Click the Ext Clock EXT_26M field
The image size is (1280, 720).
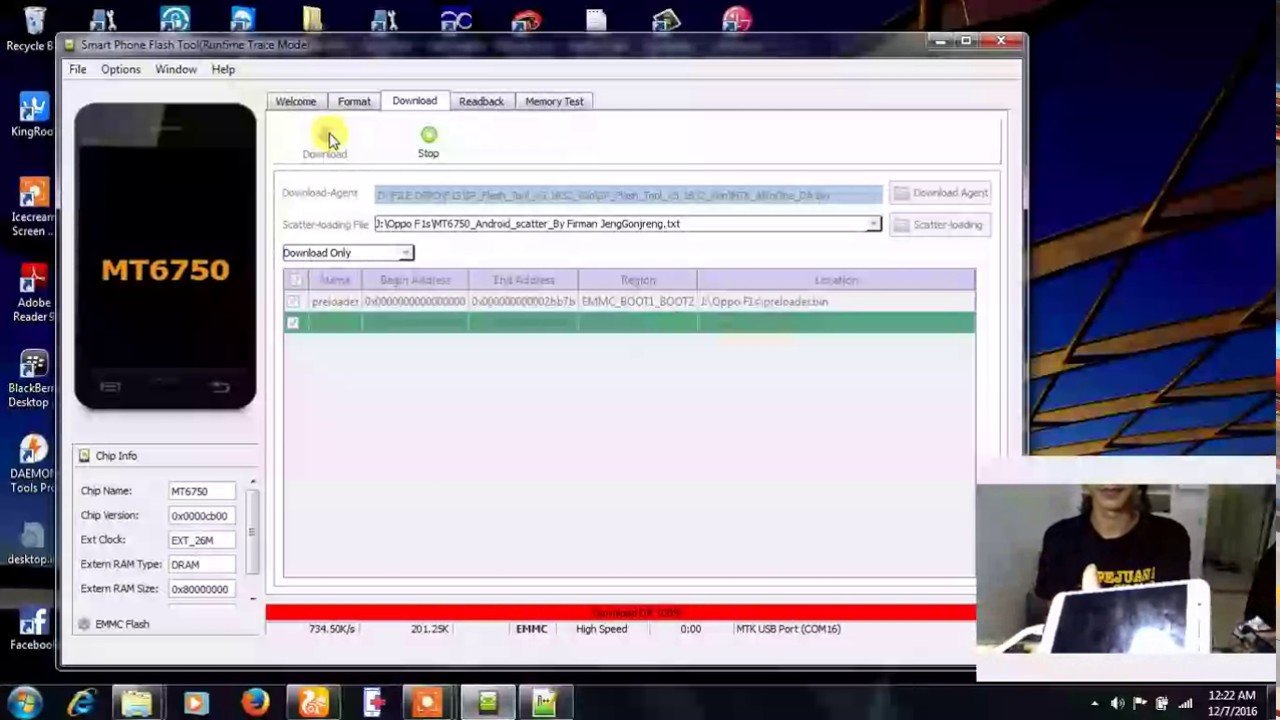202,540
